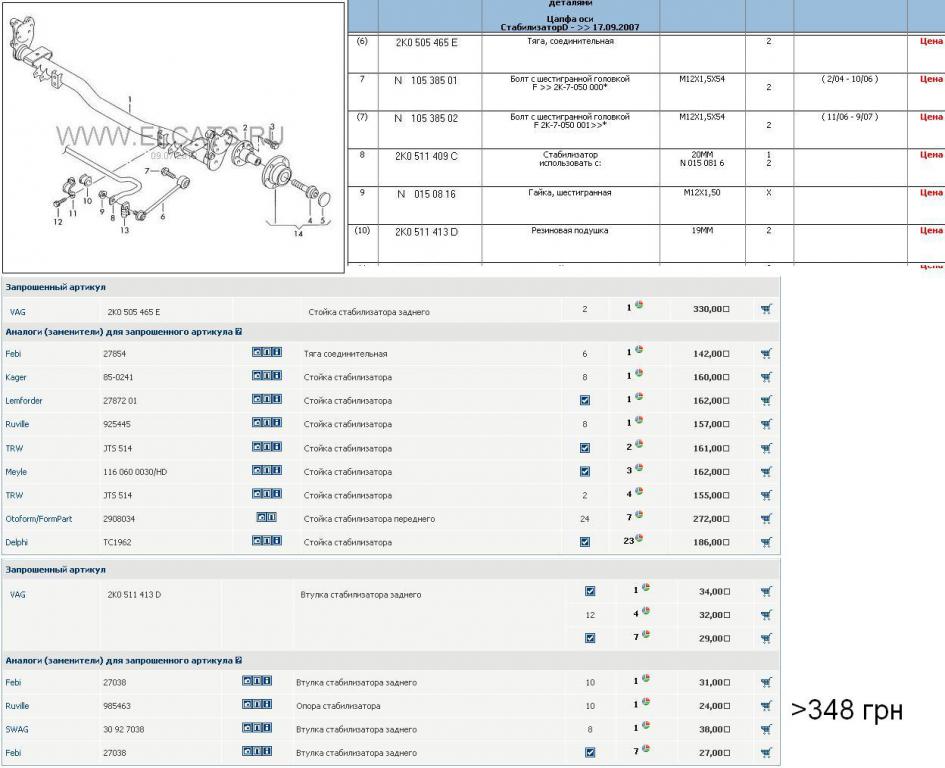This screenshot has height=768, width=945.
Task: Toggle checkbox in row priced 29,00
Action: 590,638
